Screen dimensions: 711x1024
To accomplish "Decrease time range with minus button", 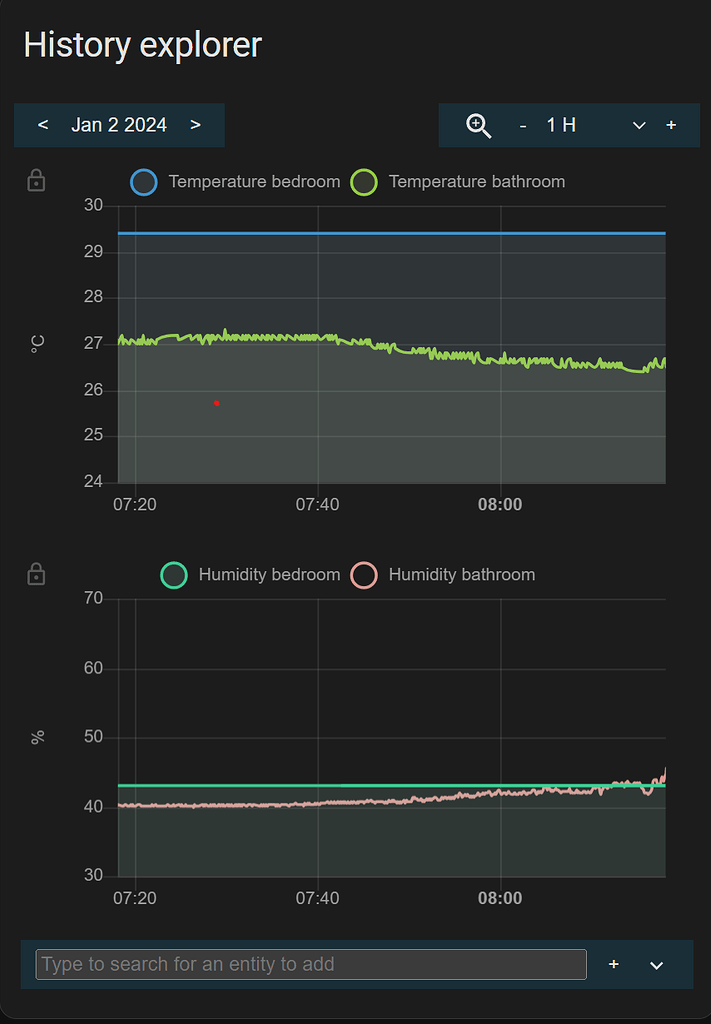I will point(523,125).
